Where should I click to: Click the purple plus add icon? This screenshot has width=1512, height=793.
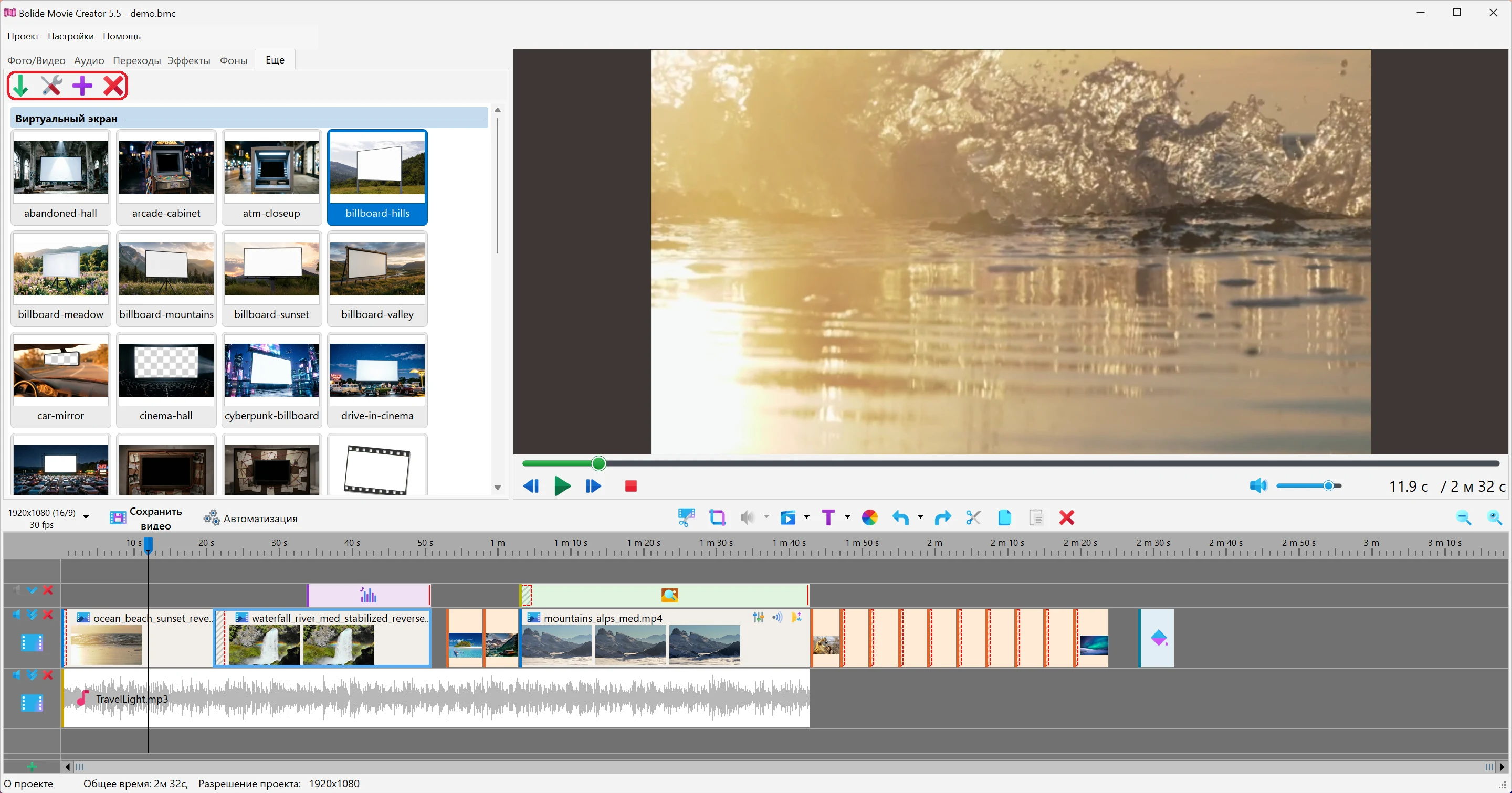82,86
